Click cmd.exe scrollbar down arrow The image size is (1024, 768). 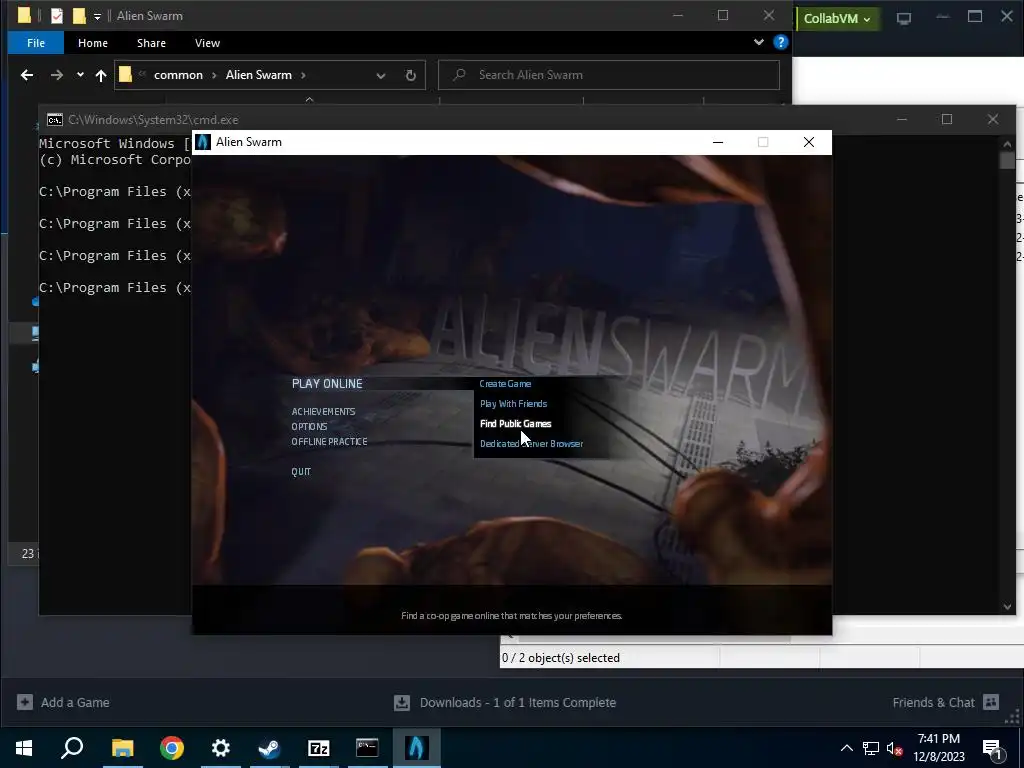1007,607
